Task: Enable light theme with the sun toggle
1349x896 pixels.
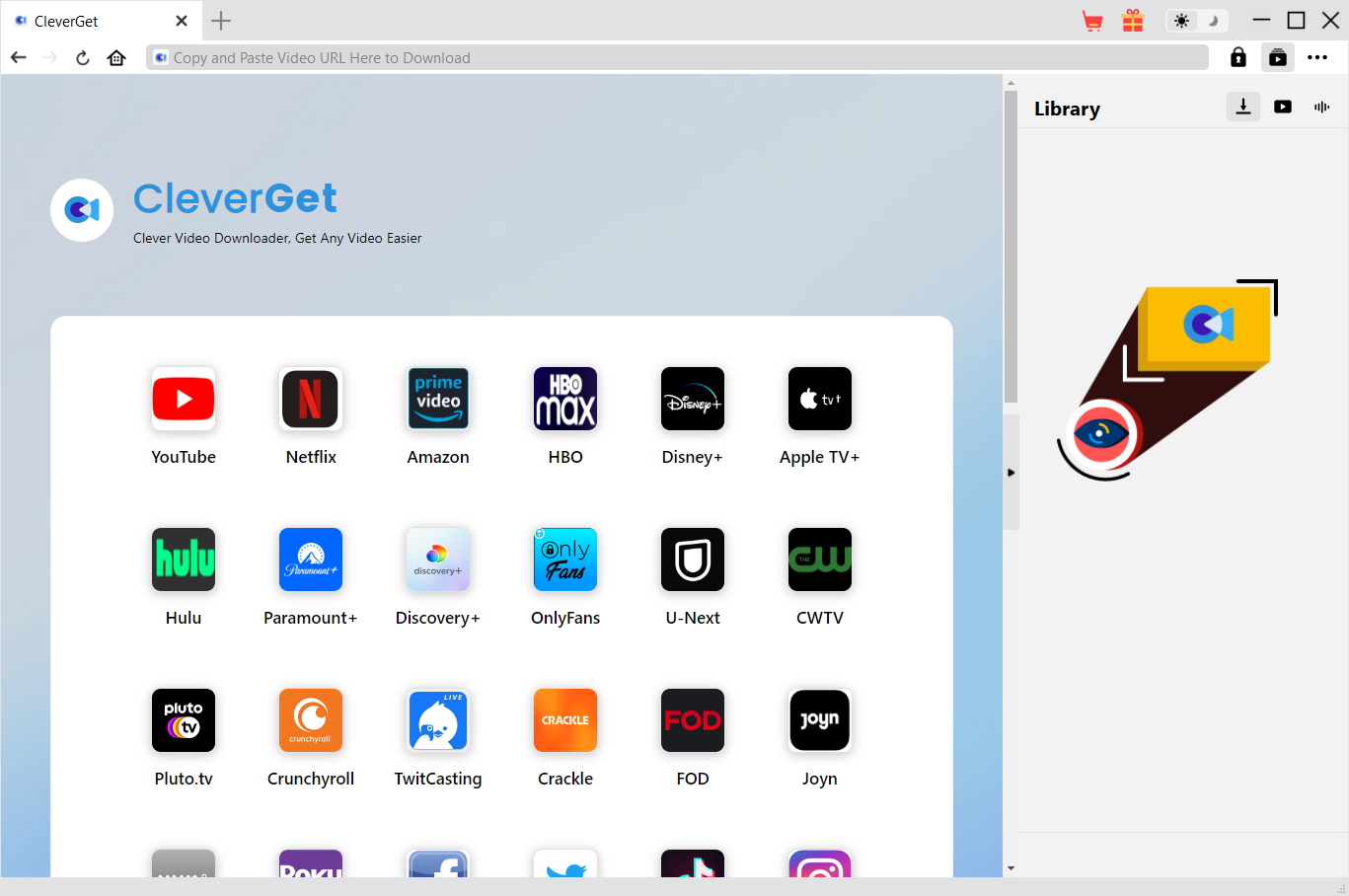Action: point(1181,20)
